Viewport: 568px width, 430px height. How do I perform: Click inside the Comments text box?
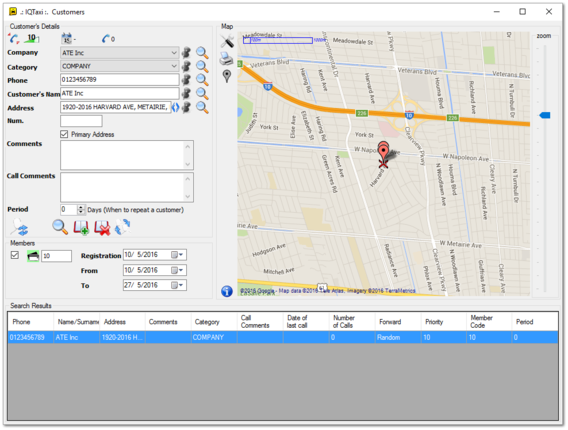point(122,155)
